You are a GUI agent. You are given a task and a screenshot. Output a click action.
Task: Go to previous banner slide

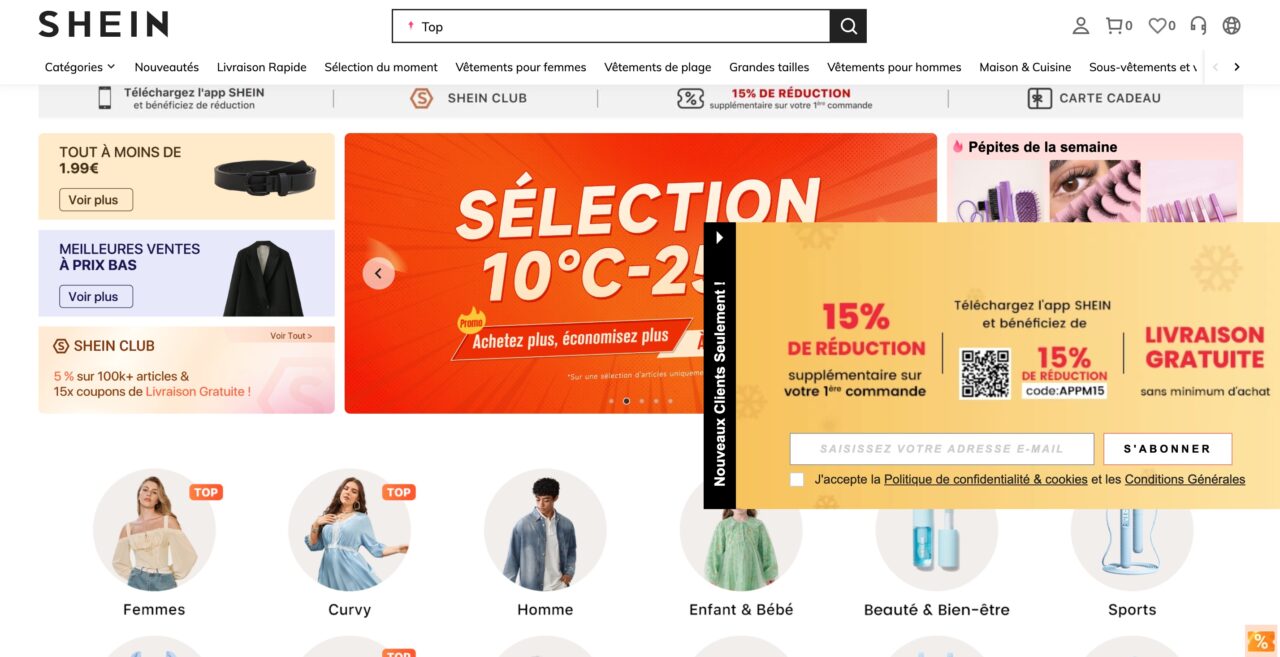pos(378,273)
